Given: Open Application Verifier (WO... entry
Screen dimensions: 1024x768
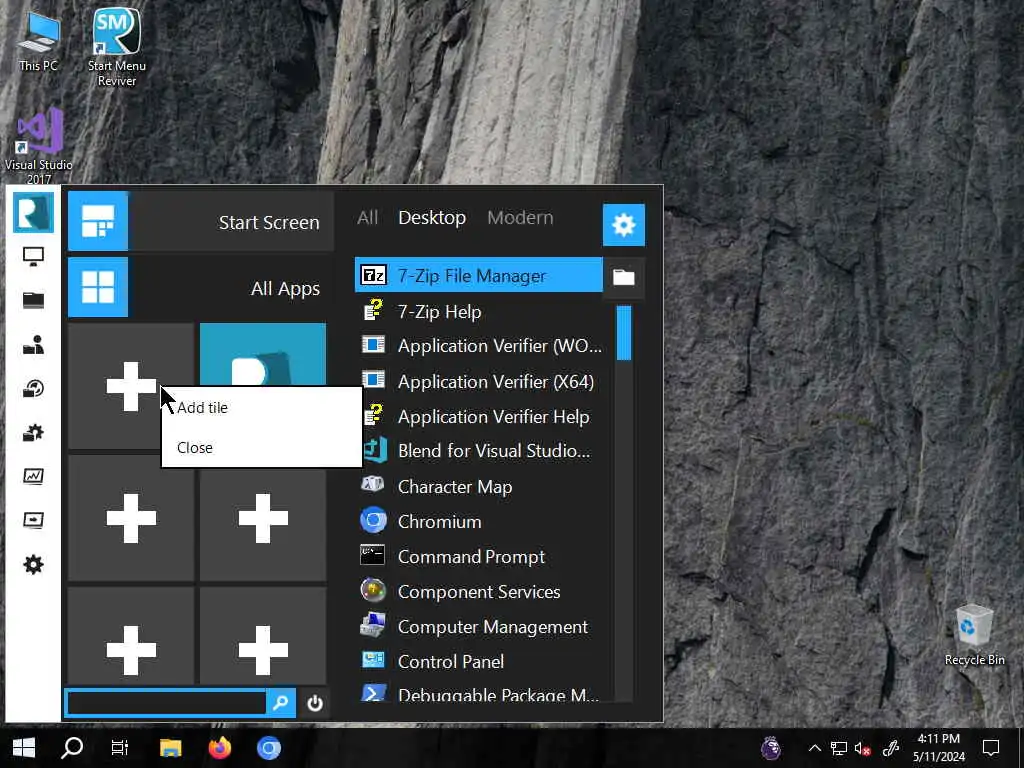Looking at the screenshot, I should click(x=479, y=345).
